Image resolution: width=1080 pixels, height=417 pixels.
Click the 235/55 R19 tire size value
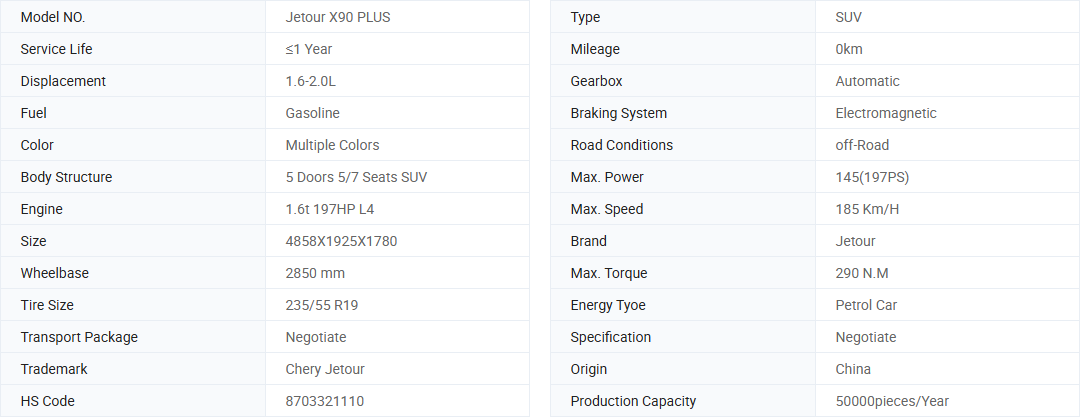322,305
